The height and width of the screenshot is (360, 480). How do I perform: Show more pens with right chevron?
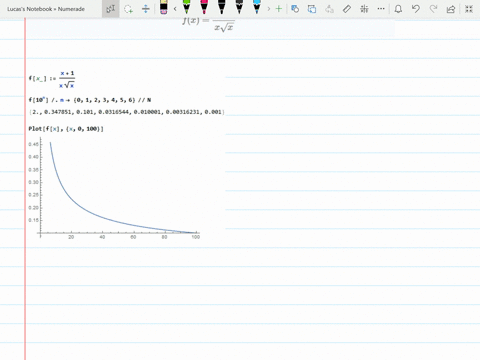pos(269,9)
